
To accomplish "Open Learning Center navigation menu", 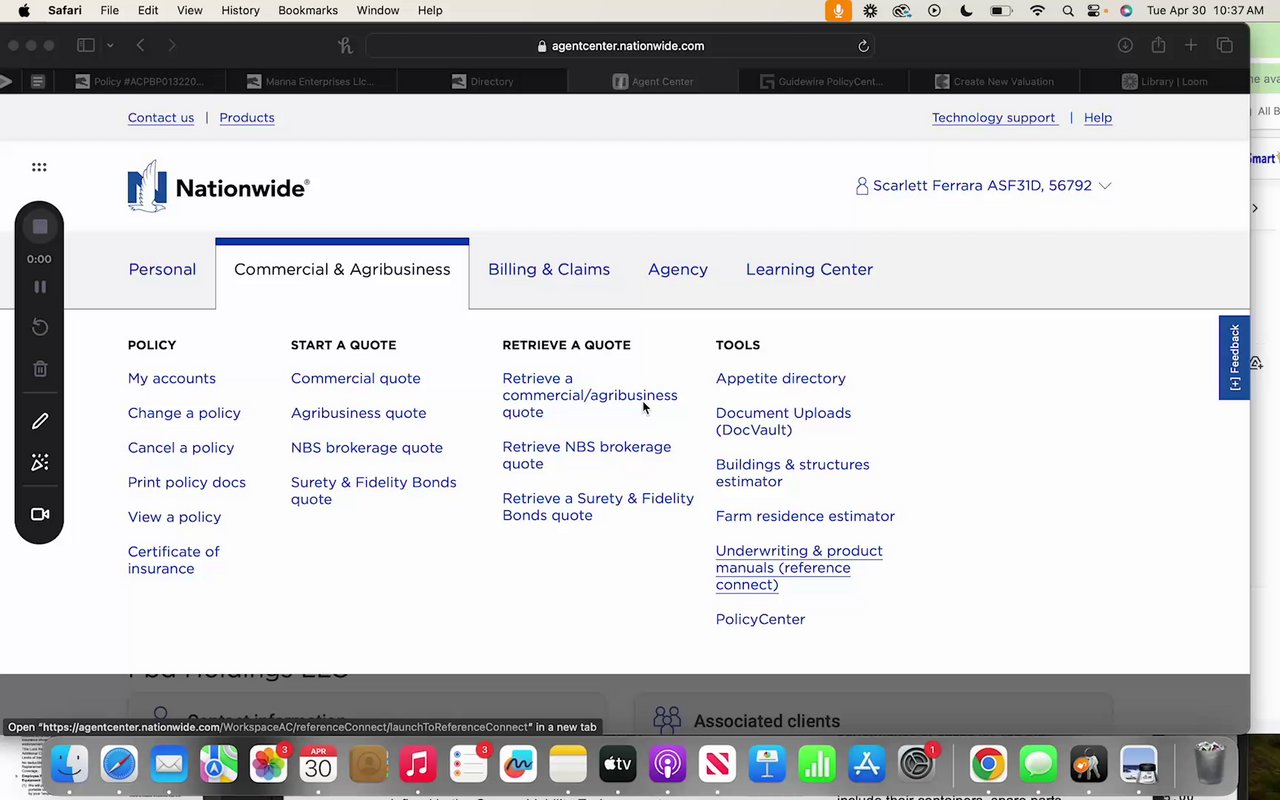I will [x=809, y=270].
